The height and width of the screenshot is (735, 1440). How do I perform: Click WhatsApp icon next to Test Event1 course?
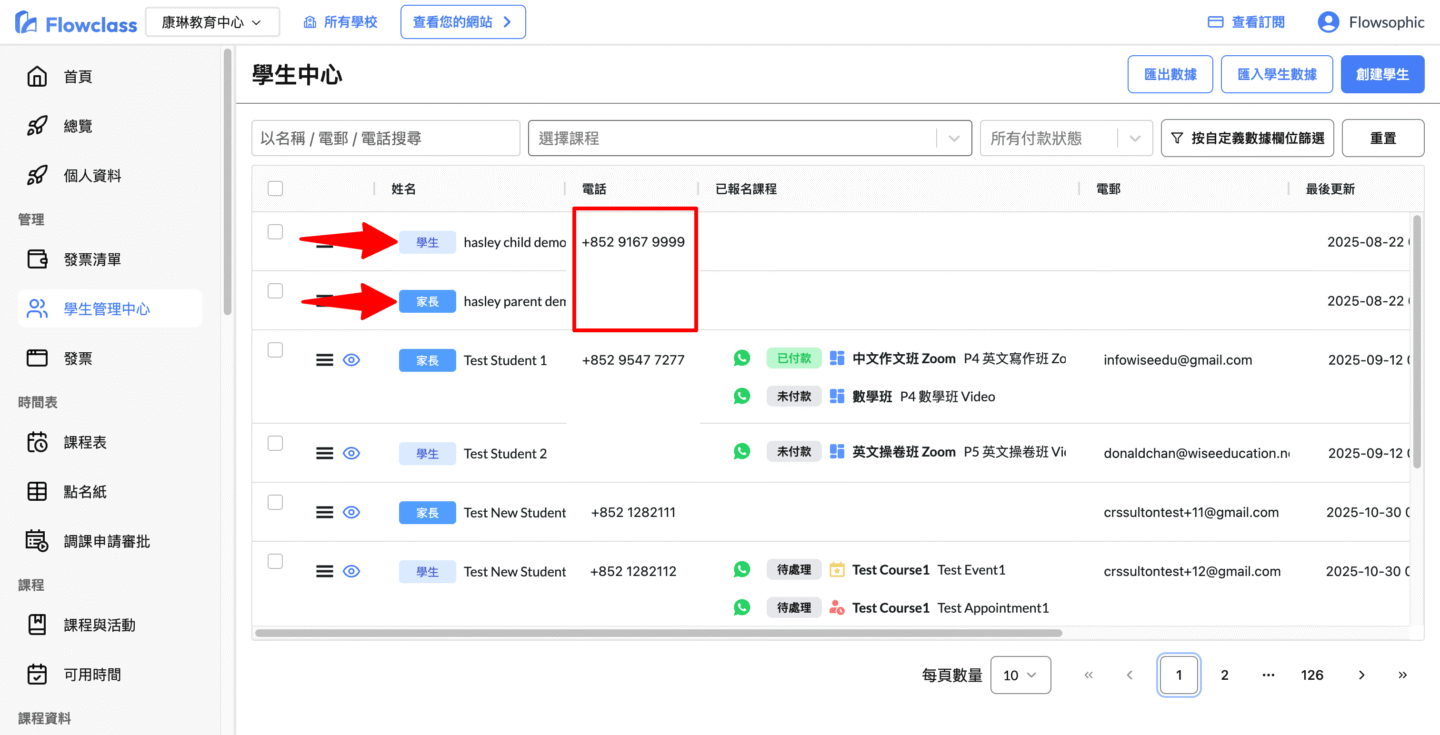741,569
